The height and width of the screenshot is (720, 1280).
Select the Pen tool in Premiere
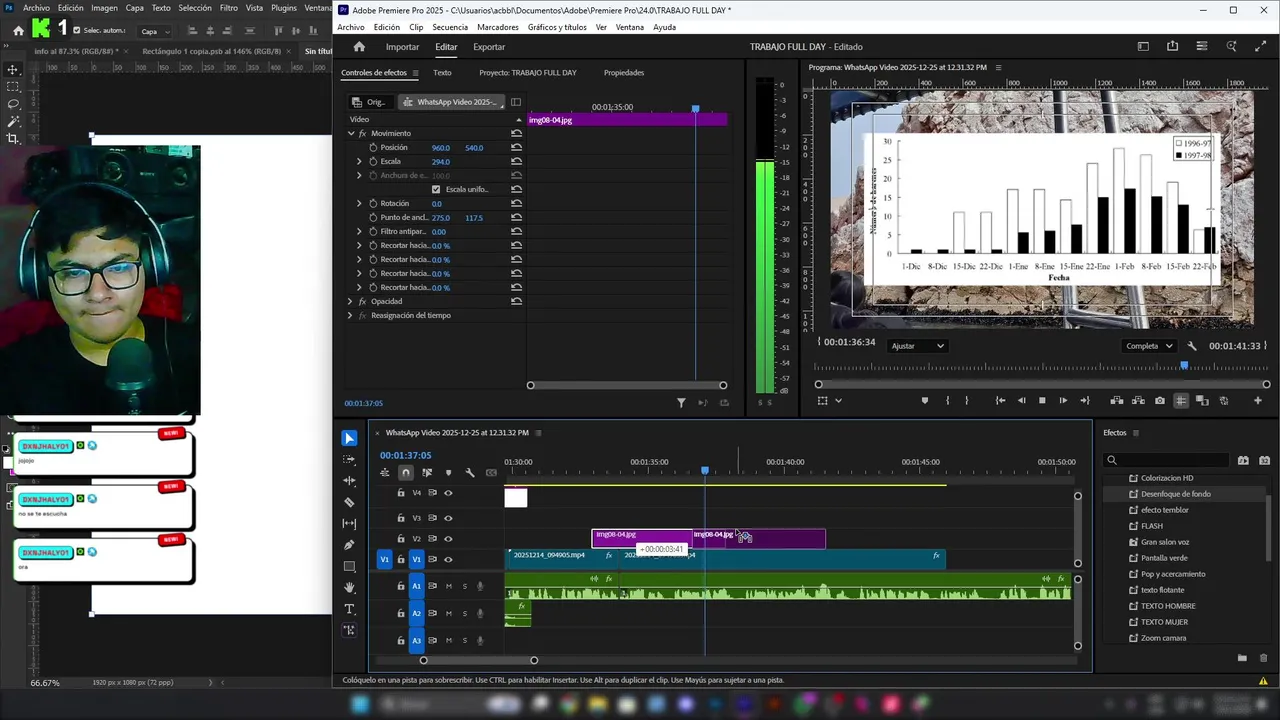click(349, 545)
